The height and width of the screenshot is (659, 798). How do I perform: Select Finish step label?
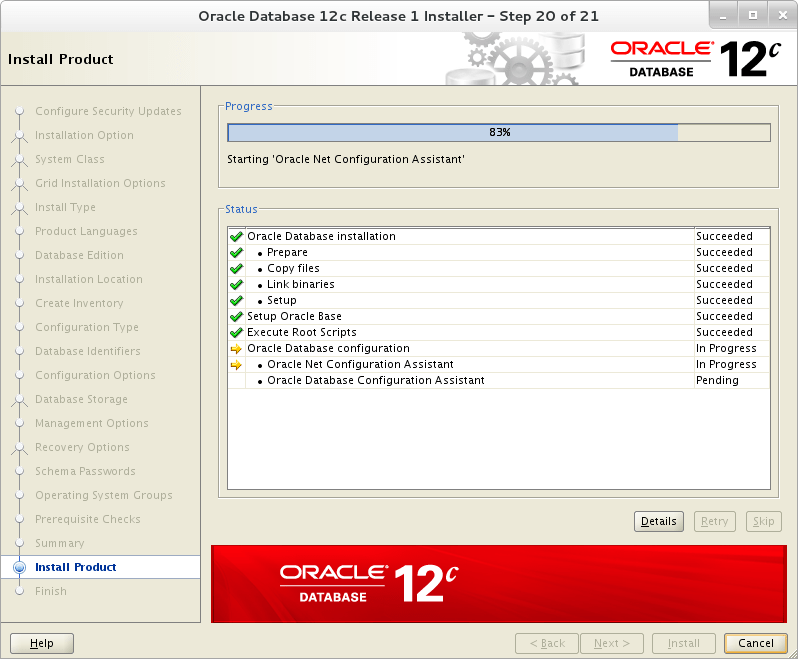pyautogui.click(x=50, y=591)
